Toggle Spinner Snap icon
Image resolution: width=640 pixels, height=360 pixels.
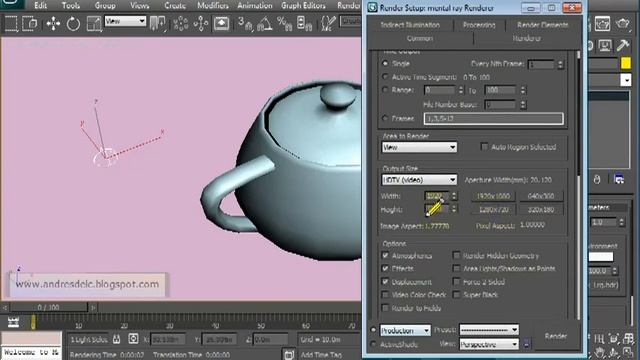(x=304, y=24)
